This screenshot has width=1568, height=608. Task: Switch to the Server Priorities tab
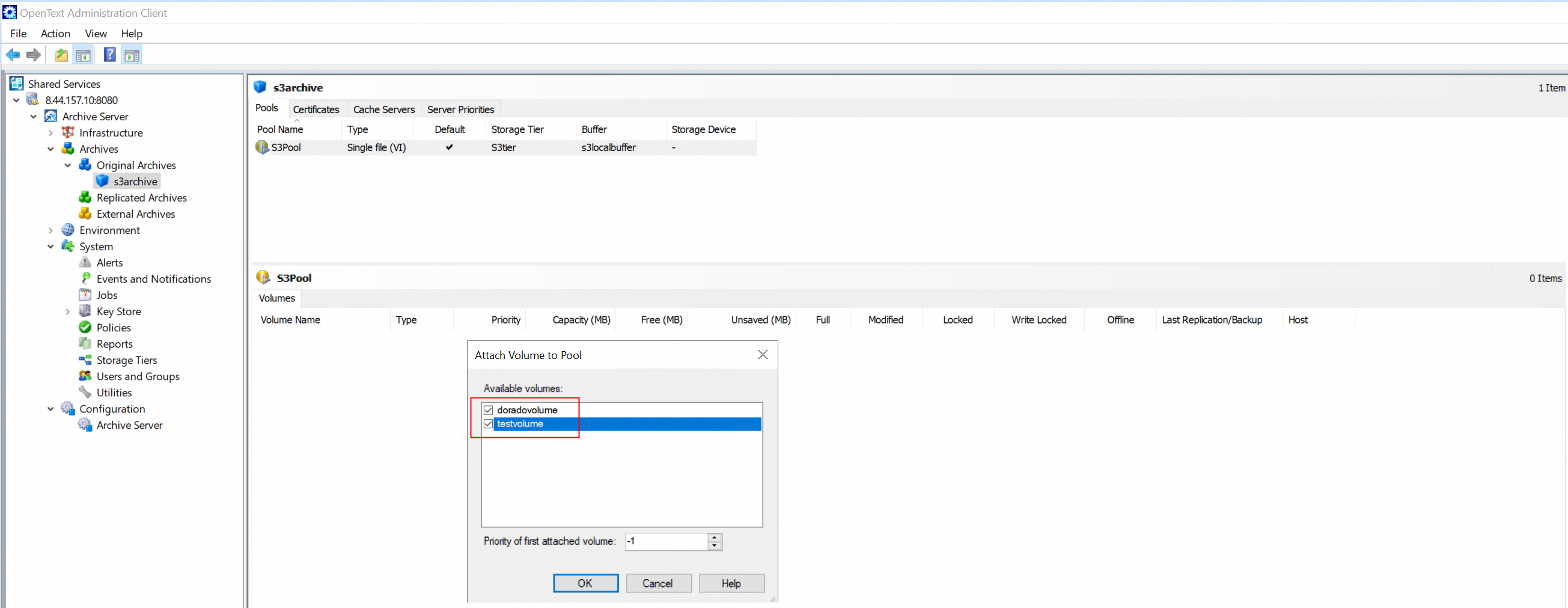(460, 109)
